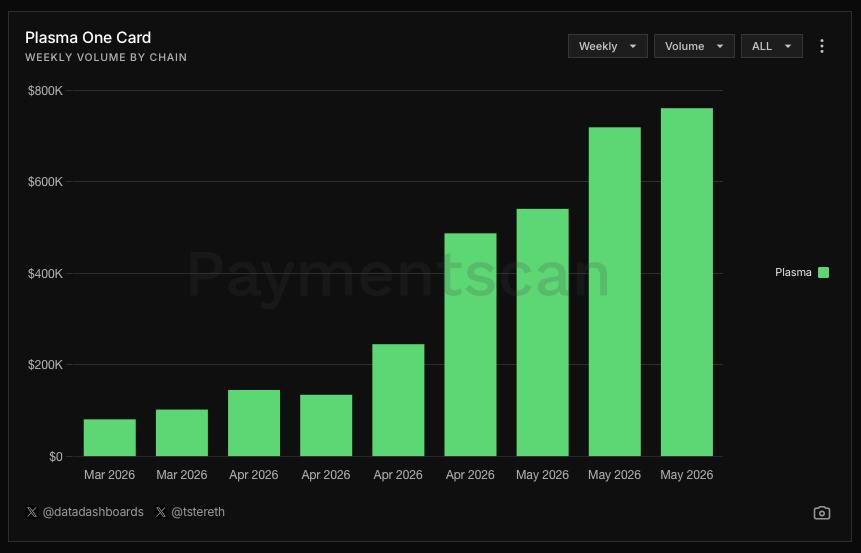Select the second May 2026 bar near $720K
Image resolution: width=861 pixels, height=553 pixels.
tap(614, 292)
